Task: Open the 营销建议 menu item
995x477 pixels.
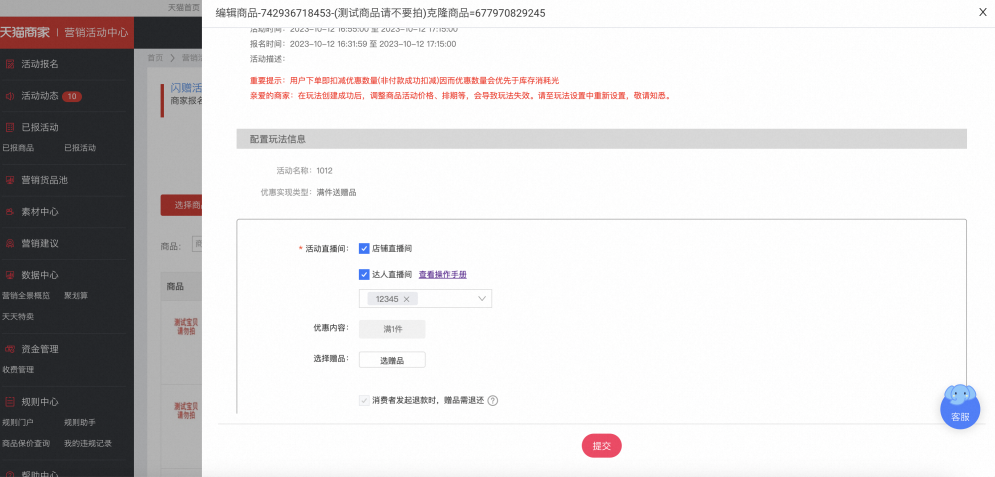Action: 39,244
